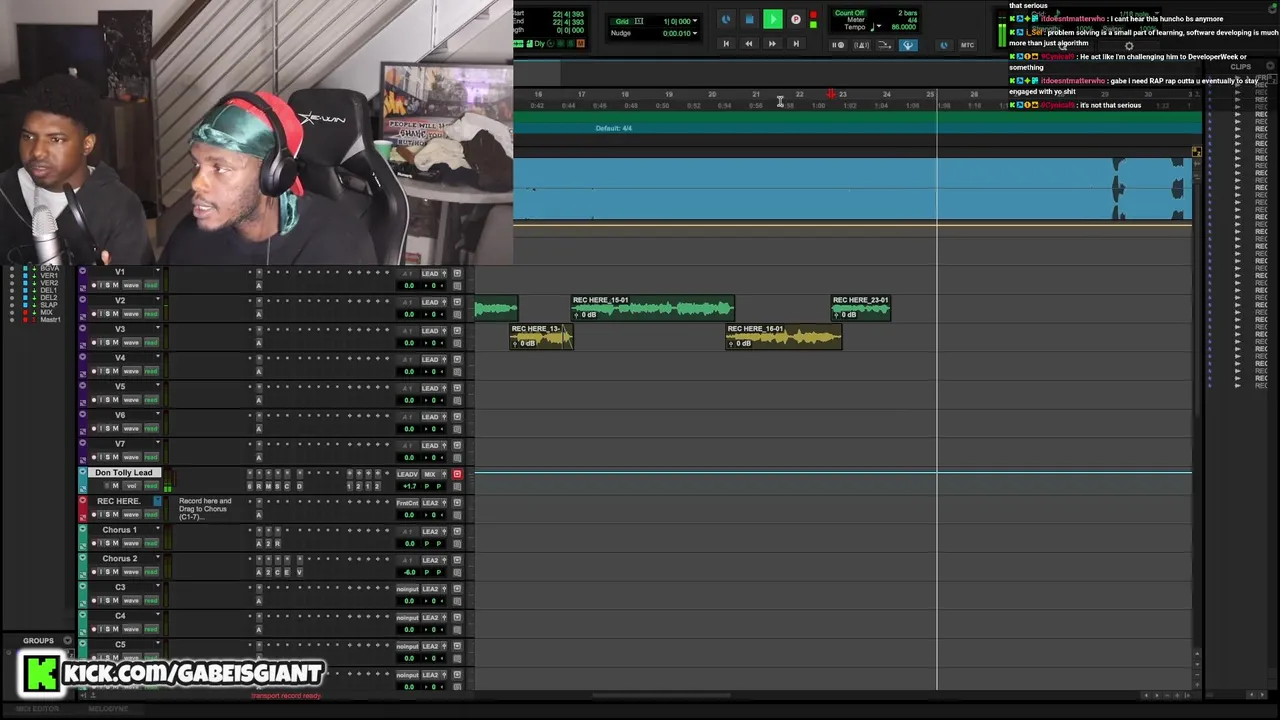The width and height of the screenshot is (1280, 720).
Task: Toggle the Metronome click button
Action: pos(861,45)
